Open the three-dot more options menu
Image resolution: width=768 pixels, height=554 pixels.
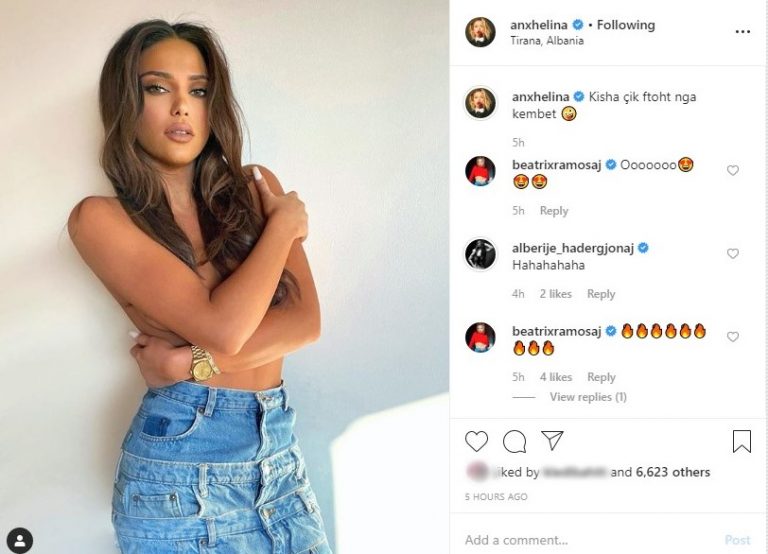(743, 32)
